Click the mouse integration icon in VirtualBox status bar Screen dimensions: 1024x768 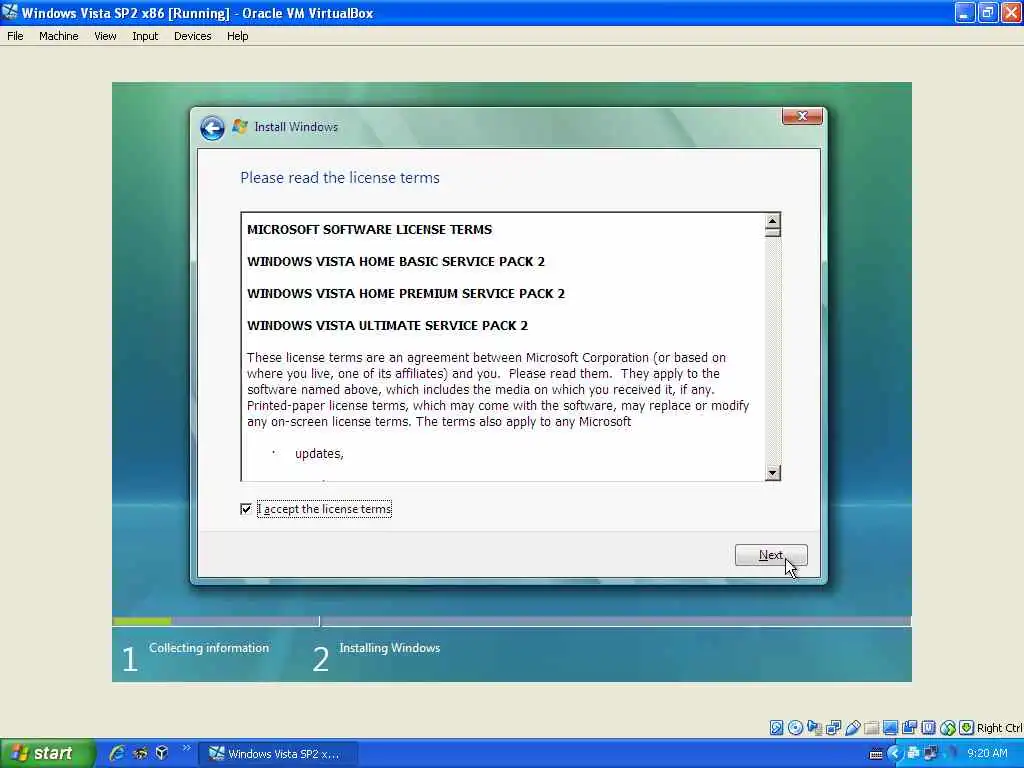948,728
